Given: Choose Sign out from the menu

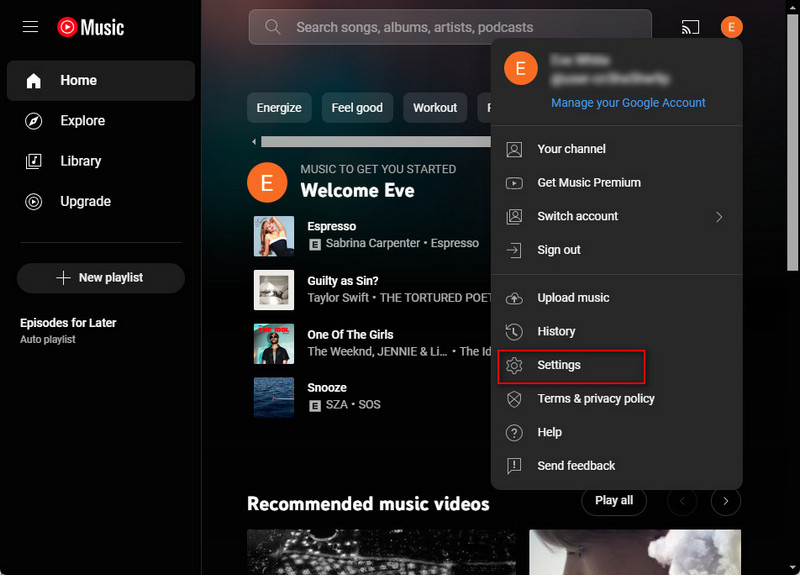Looking at the screenshot, I should pyautogui.click(x=616, y=250).
